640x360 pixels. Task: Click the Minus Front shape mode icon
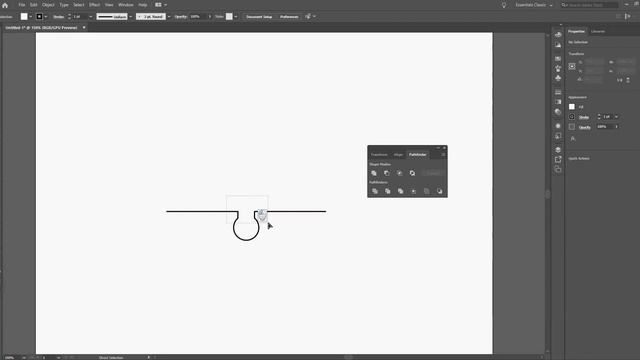point(387,173)
